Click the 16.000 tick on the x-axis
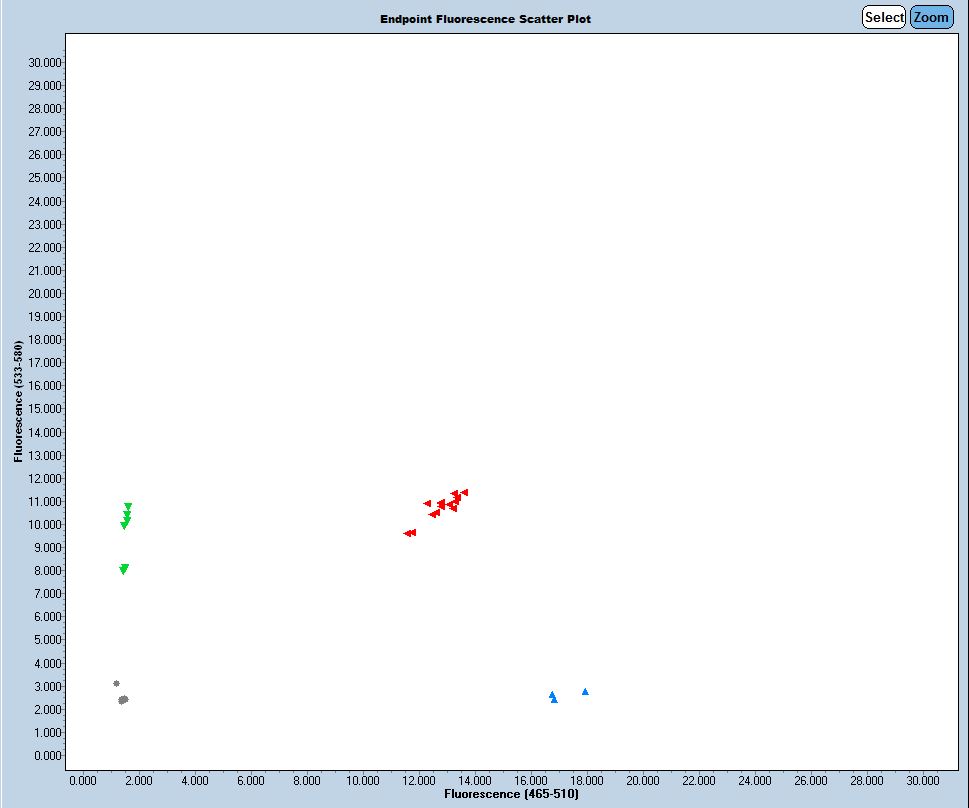Image resolution: width=969 pixels, height=808 pixels. (x=530, y=780)
